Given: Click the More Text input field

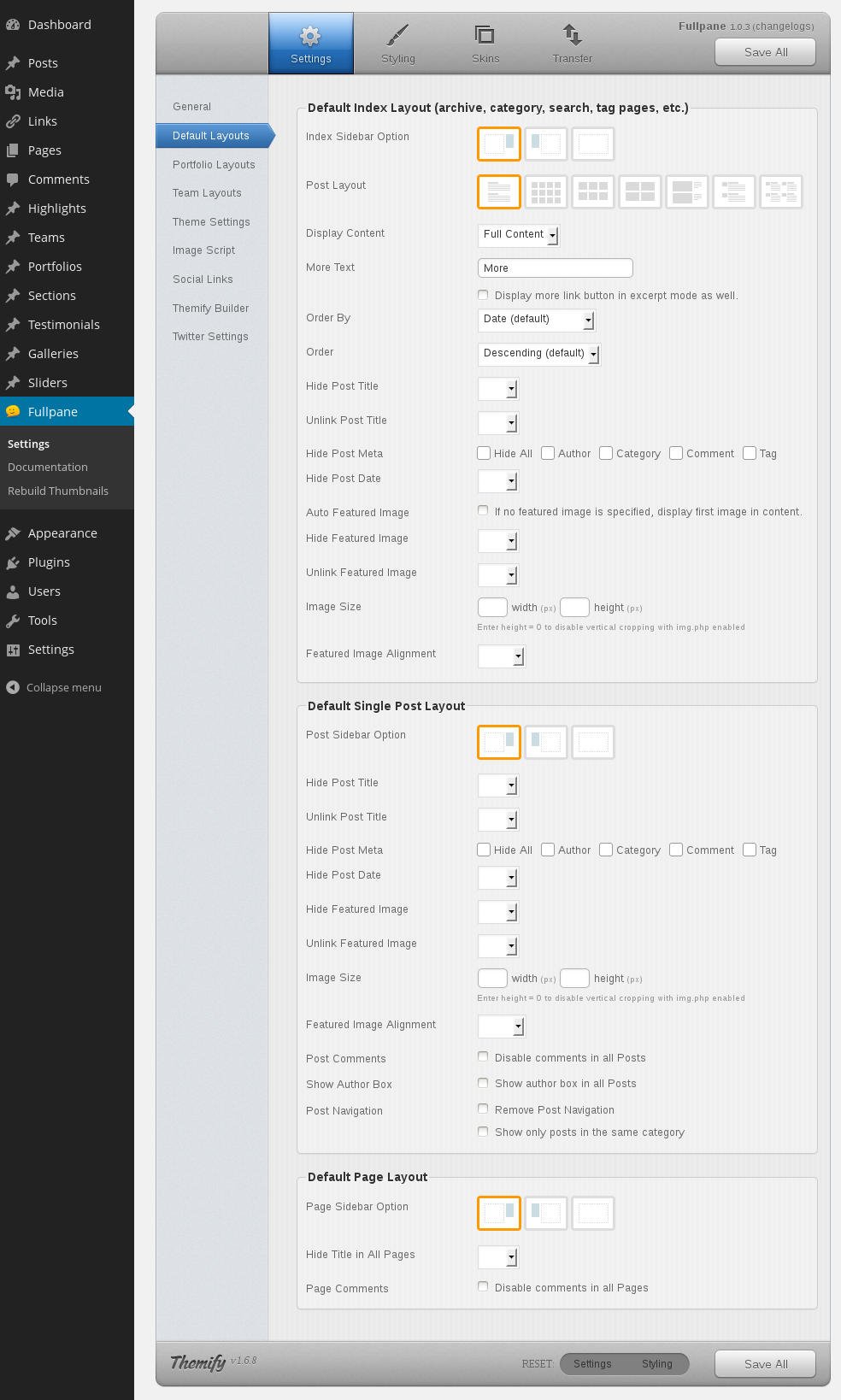Looking at the screenshot, I should pos(555,268).
